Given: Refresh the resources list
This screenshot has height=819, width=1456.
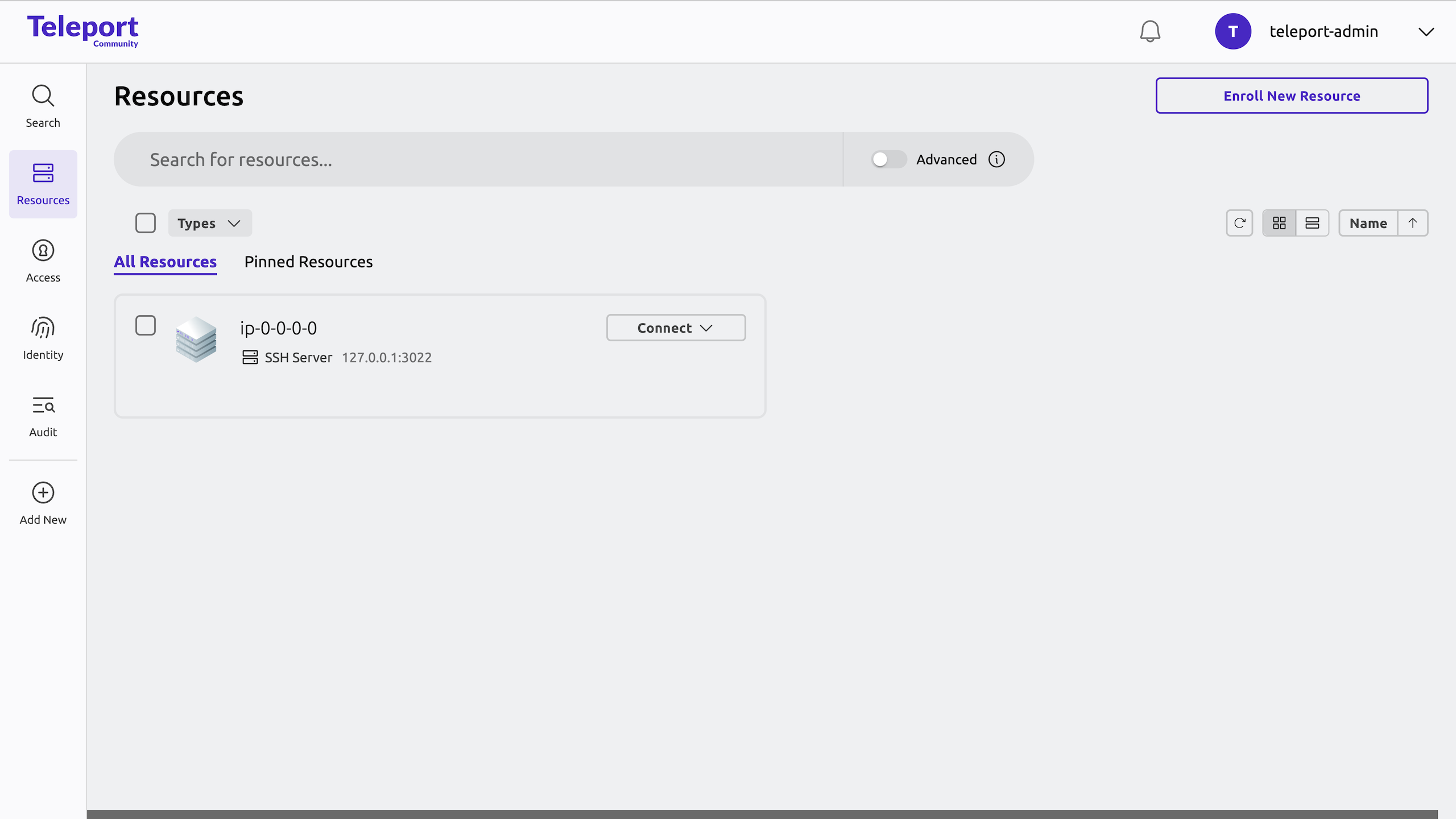Looking at the screenshot, I should click(1239, 223).
